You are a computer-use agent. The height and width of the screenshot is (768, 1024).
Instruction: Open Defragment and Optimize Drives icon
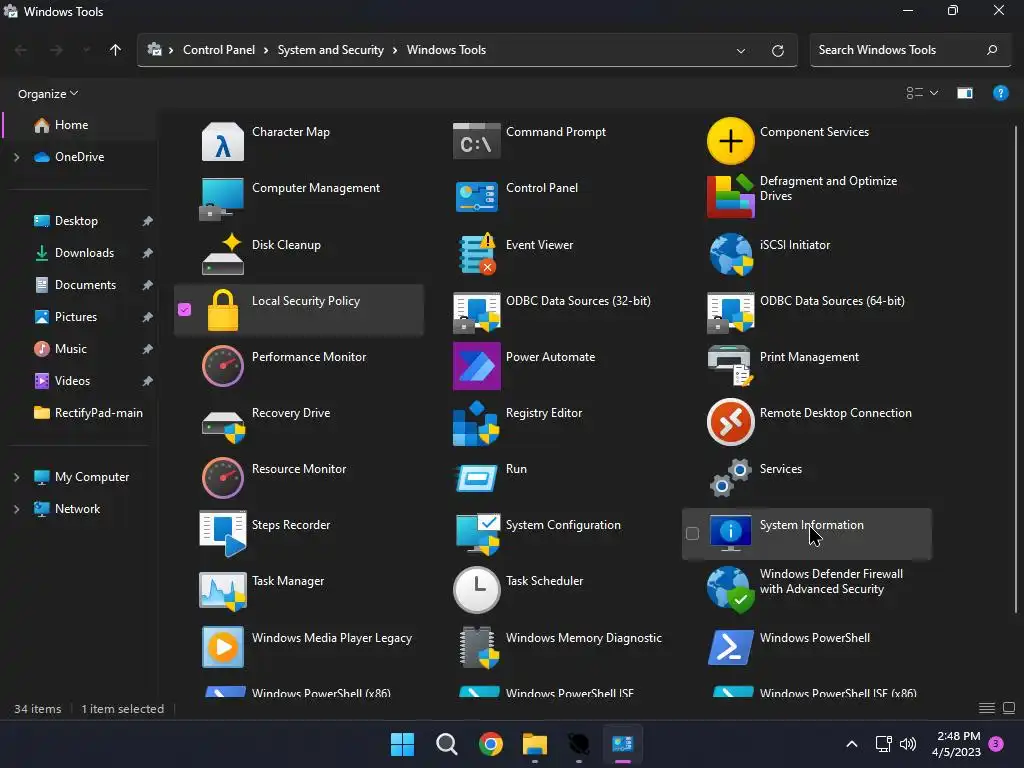coord(730,197)
